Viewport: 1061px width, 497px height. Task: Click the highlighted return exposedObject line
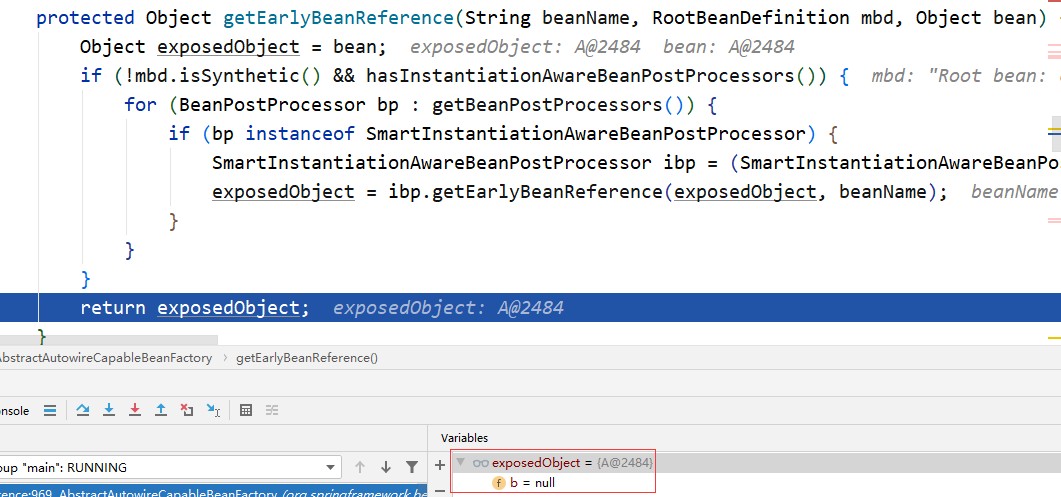tap(530, 308)
